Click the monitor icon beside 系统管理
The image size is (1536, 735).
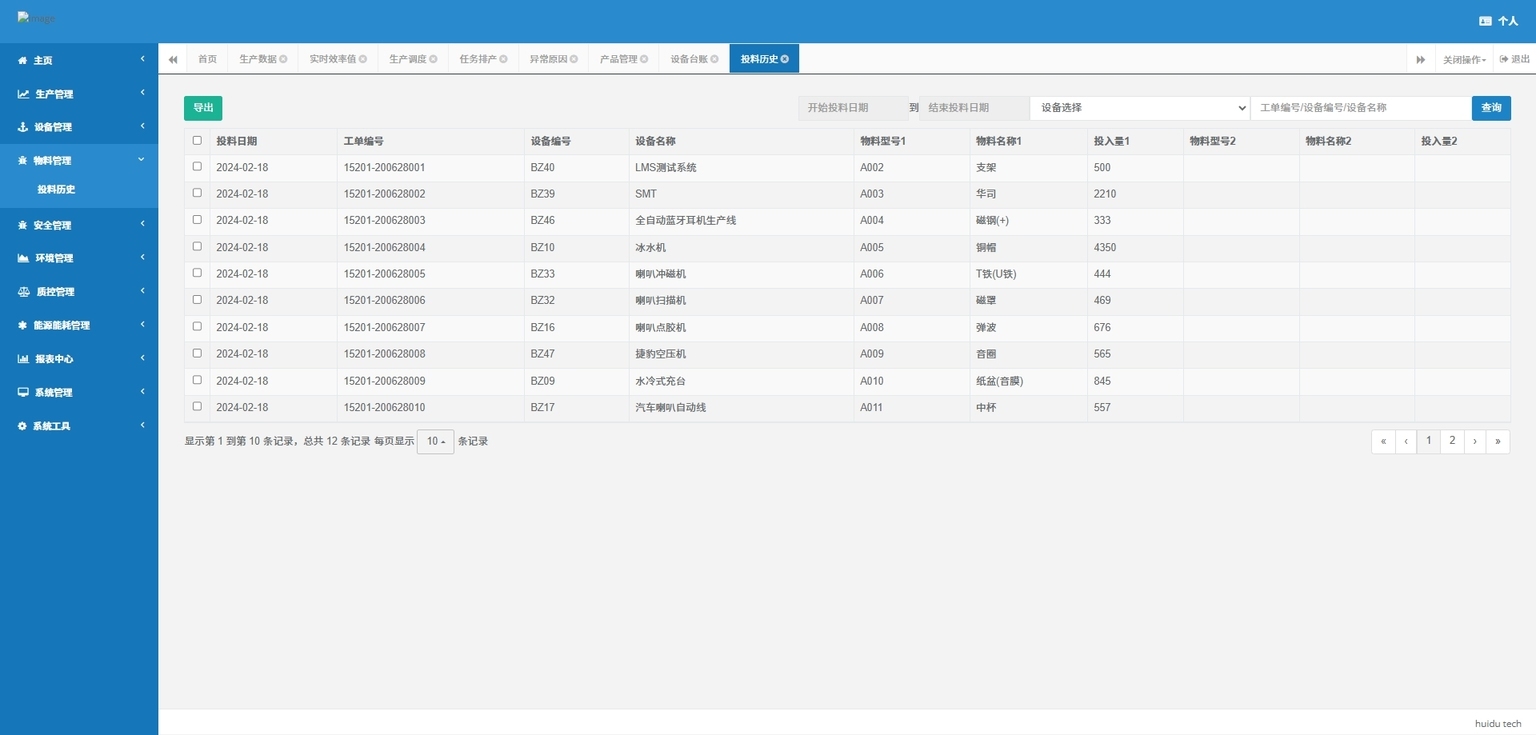23,393
